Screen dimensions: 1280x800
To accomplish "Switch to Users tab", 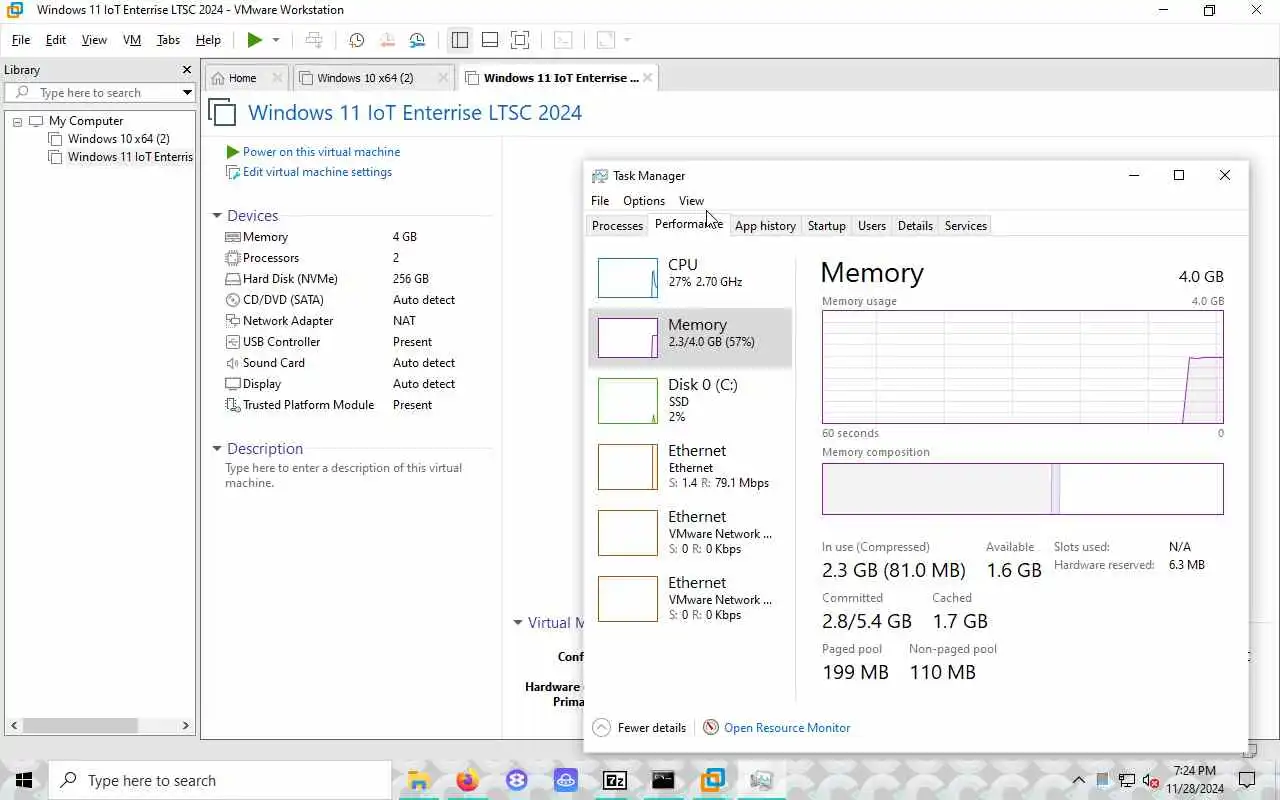I will tap(872, 226).
